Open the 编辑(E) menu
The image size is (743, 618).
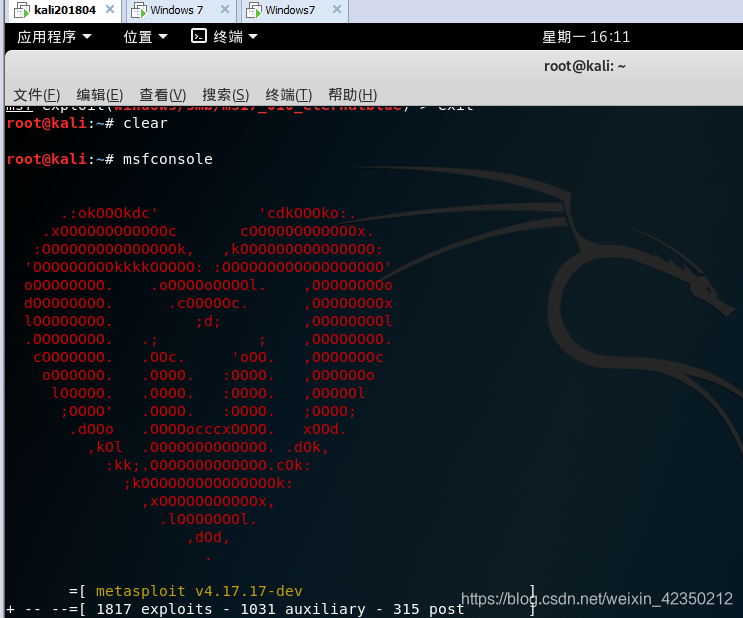pos(100,95)
